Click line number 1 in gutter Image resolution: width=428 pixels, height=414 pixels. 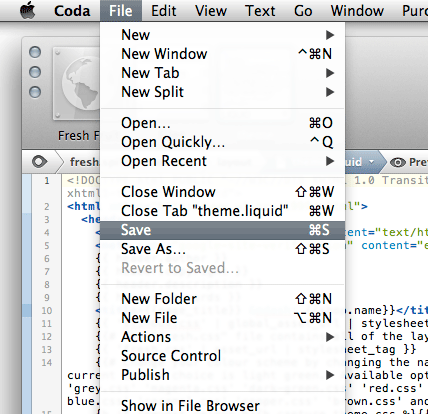coord(47,181)
